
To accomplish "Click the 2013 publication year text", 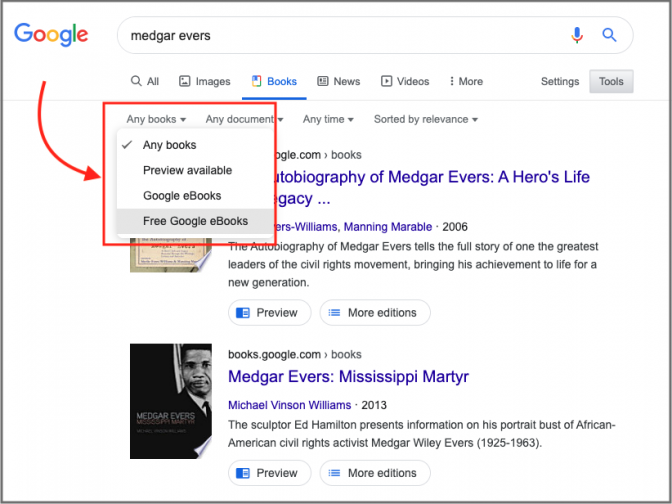I will point(374,405).
